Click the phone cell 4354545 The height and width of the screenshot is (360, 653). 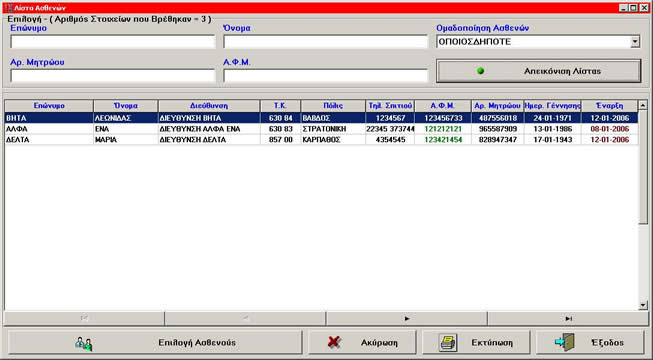point(390,140)
